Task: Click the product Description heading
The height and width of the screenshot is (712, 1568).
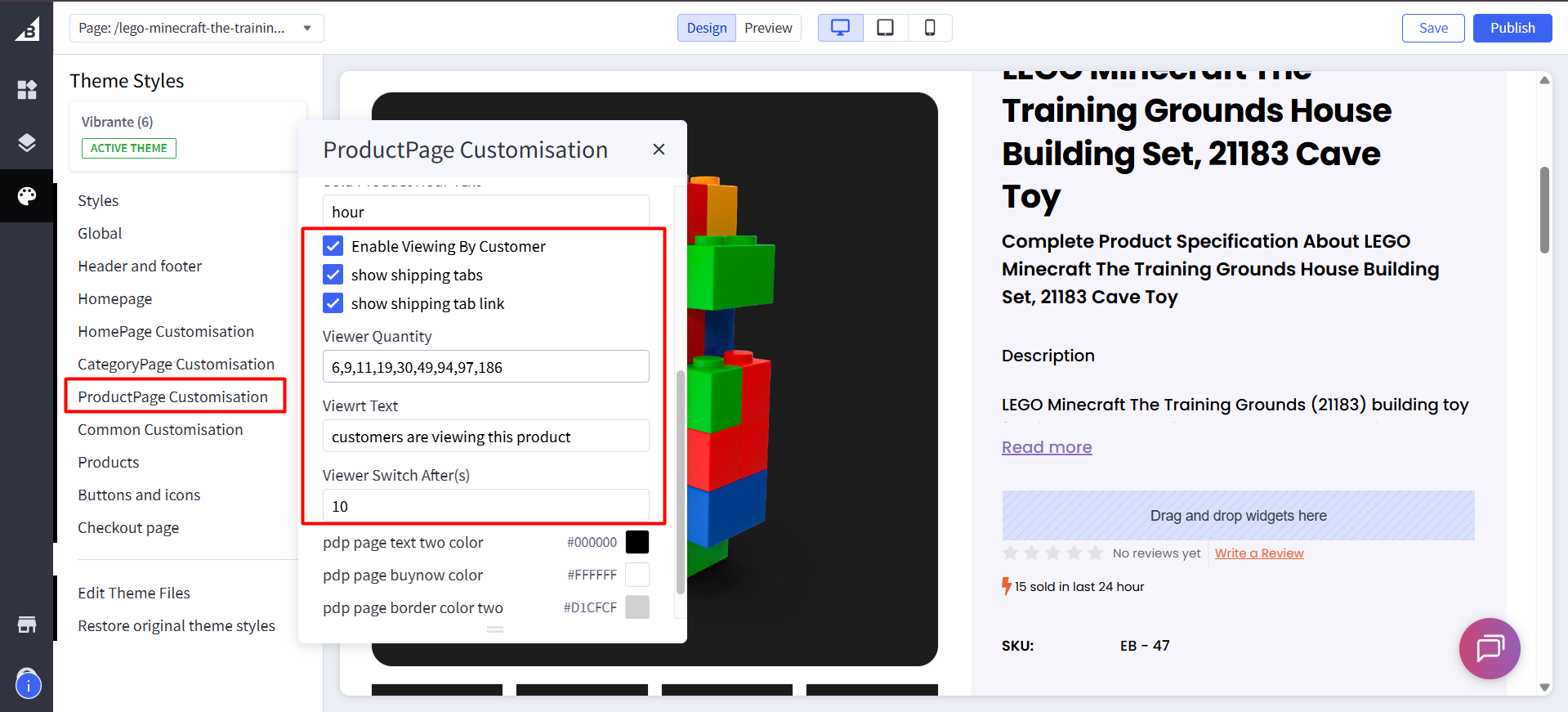Action: pyautogui.click(x=1048, y=356)
